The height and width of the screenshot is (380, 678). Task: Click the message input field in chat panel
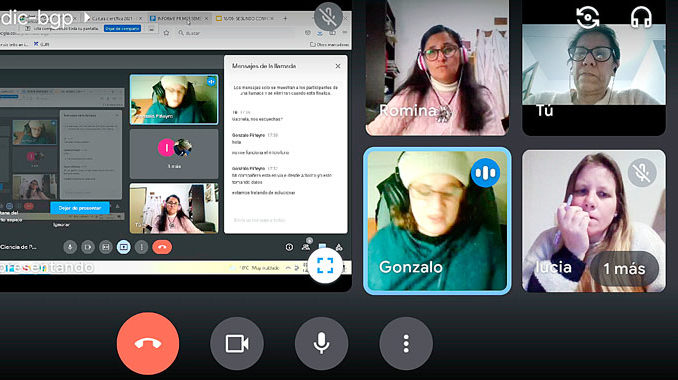[x=285, y=220]
